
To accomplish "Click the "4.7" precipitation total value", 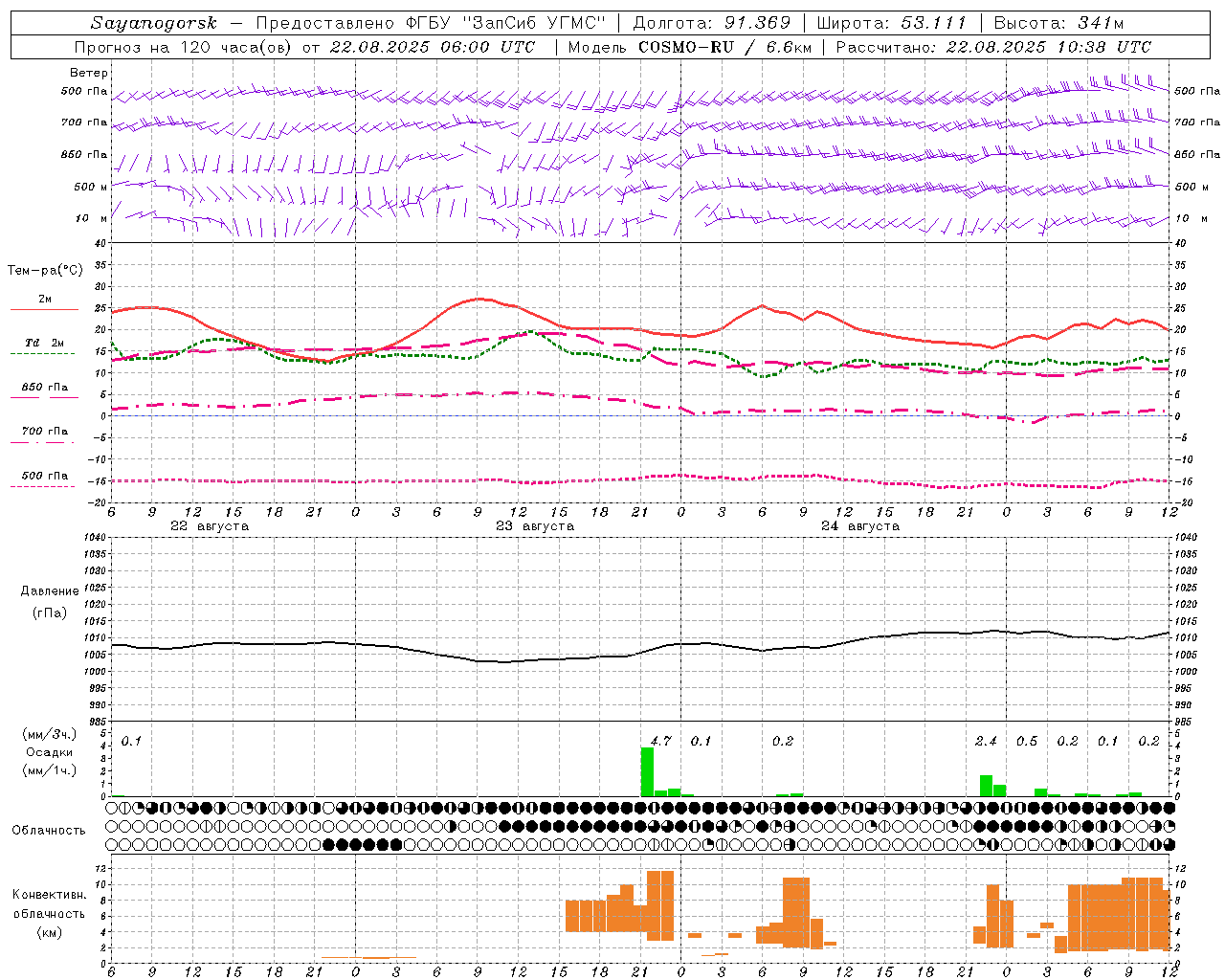I will click(x=660, y=741).
